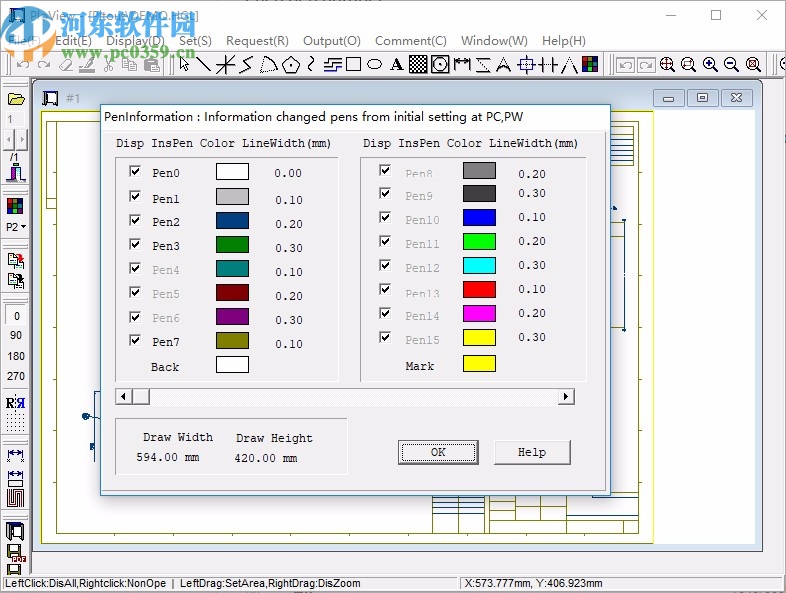
Task: Click the dialog scrollbar right arrow
Action: pos(566,397)
